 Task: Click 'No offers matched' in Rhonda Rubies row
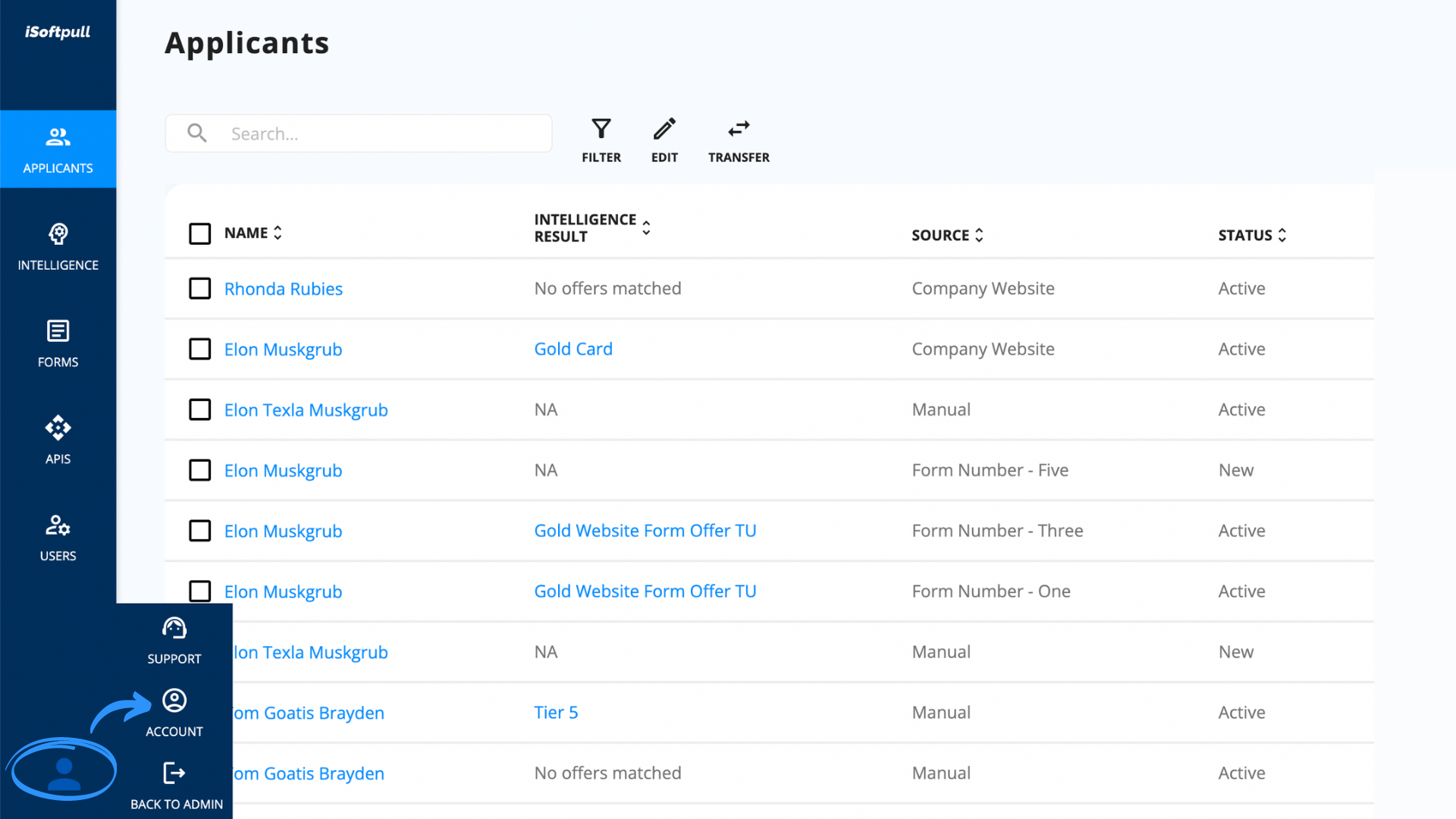pos(607,288)
